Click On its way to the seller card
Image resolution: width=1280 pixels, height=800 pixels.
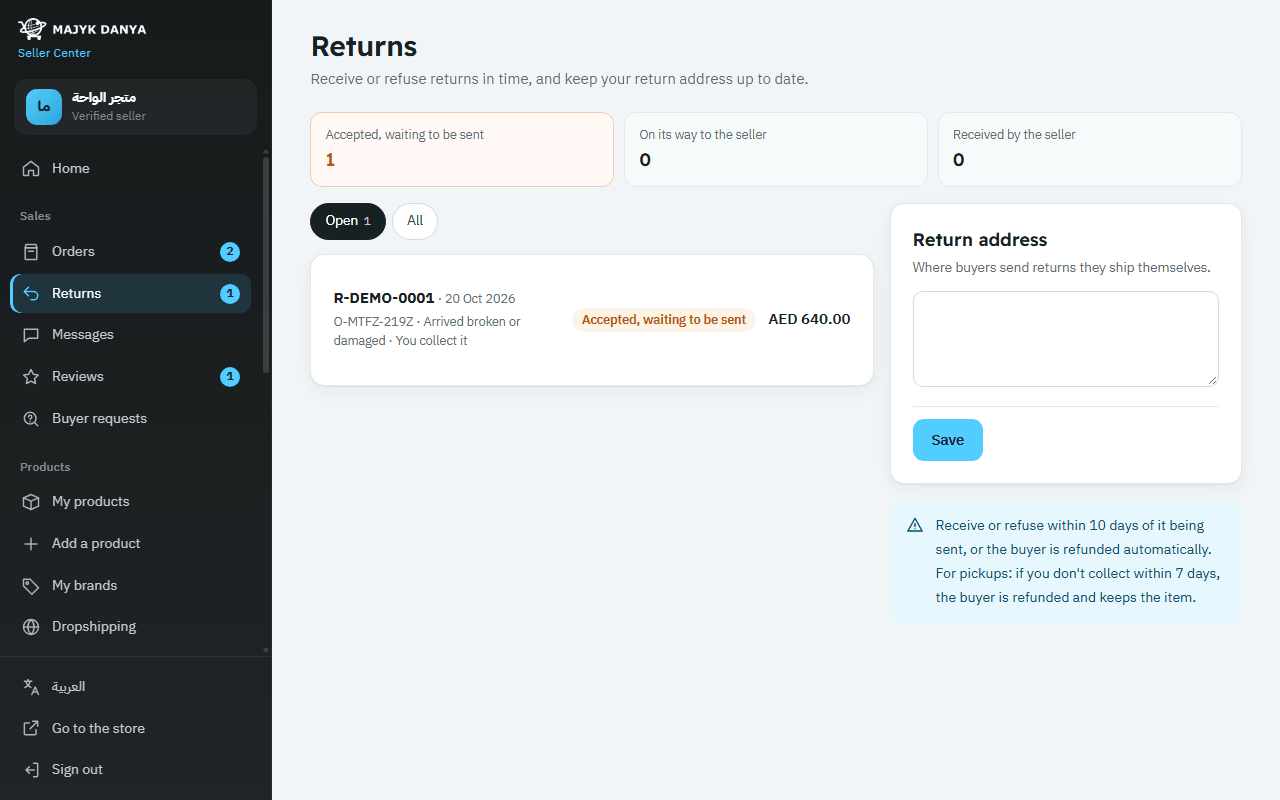(776, 149)
